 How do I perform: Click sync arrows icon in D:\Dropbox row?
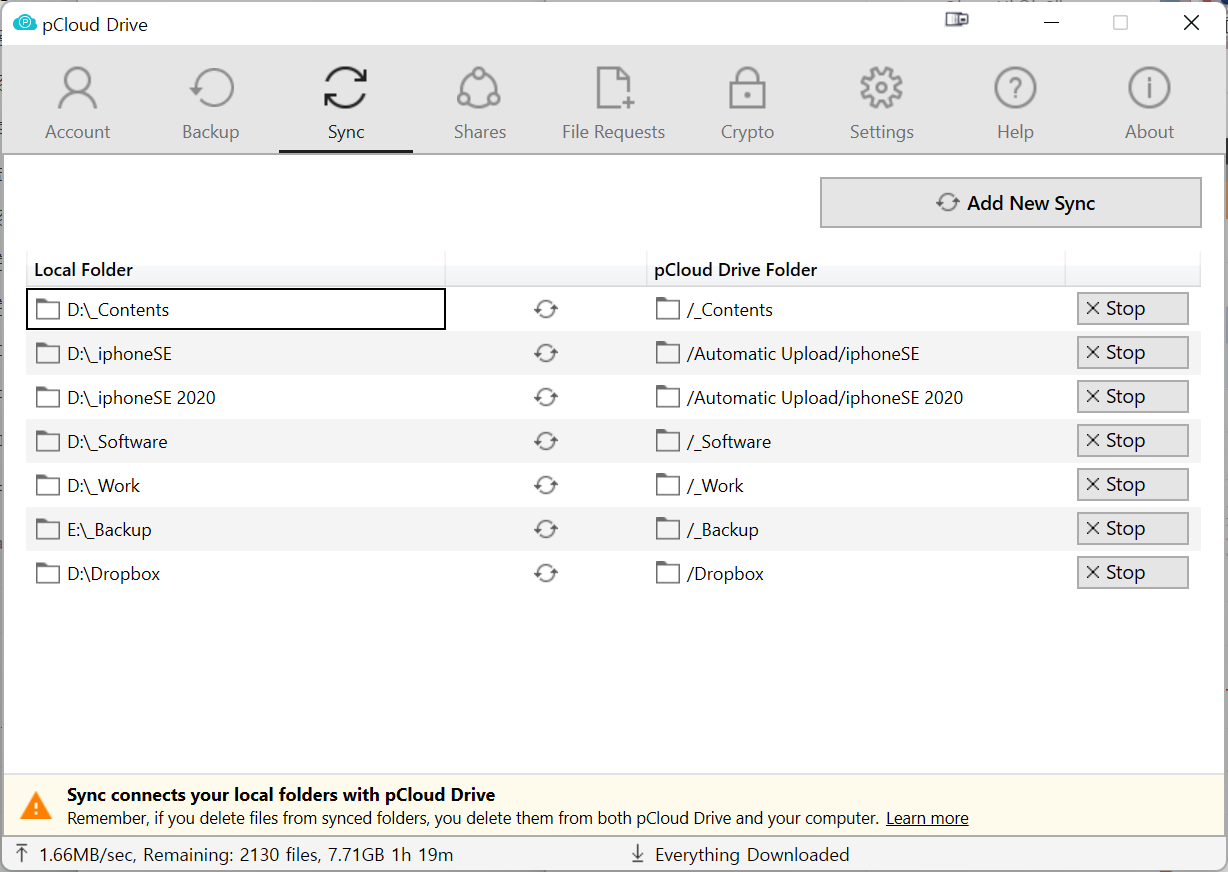point(545,574)
